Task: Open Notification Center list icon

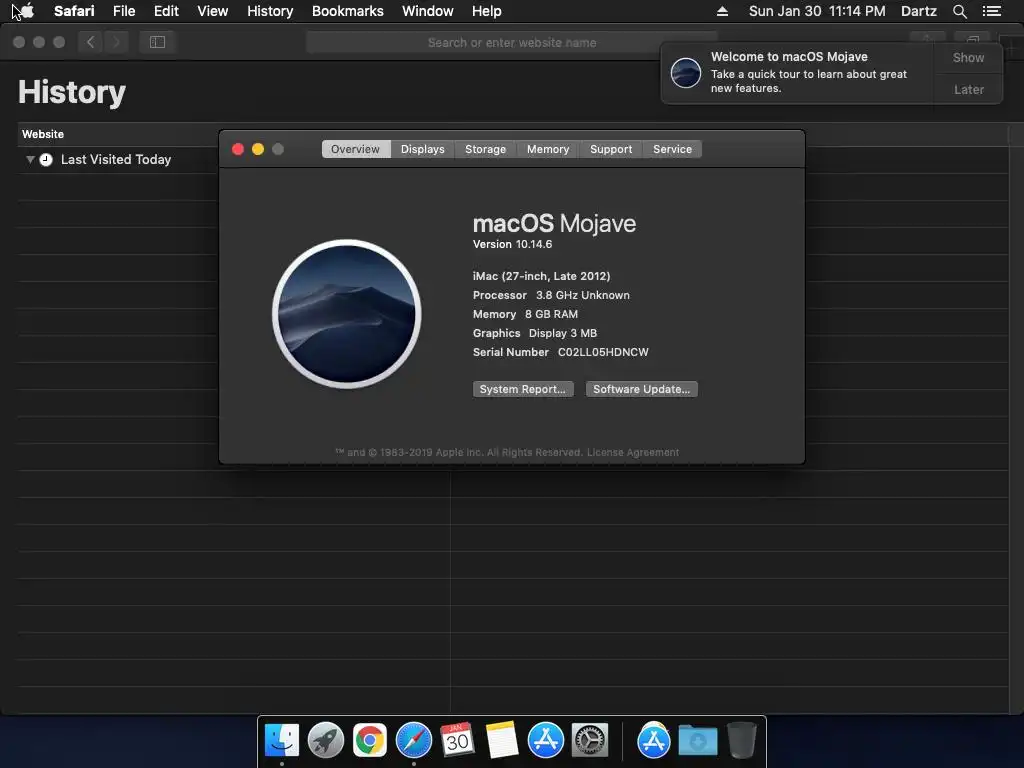Action: pos(991,11)
